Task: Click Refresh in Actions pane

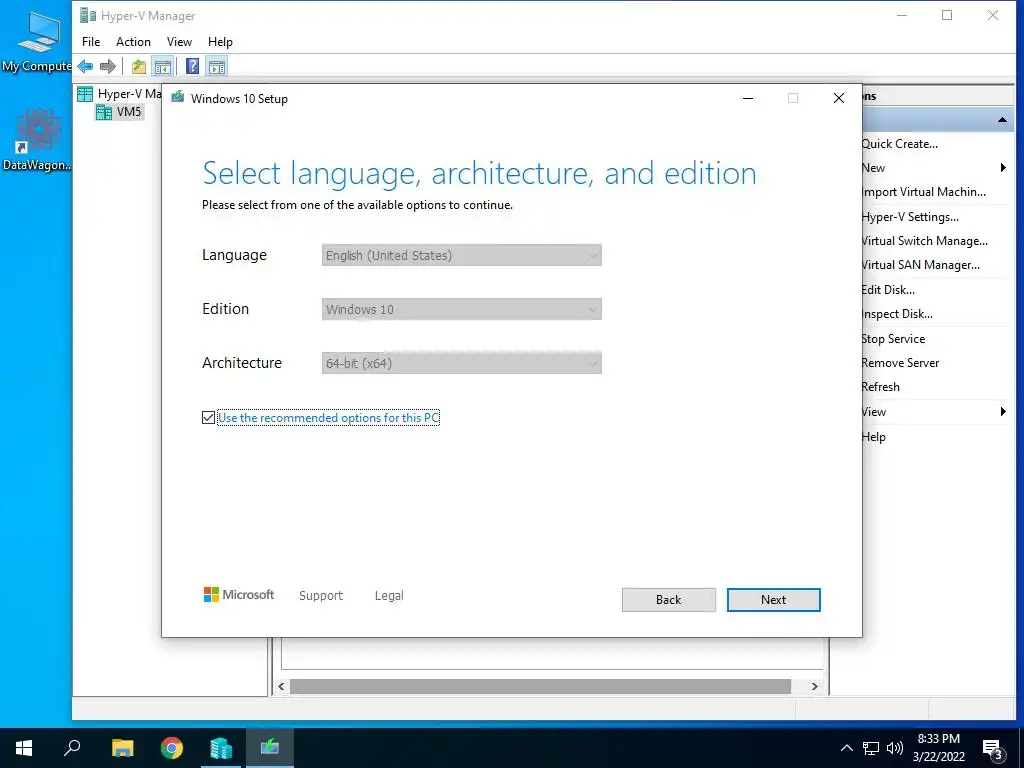Action: (881, 387)
